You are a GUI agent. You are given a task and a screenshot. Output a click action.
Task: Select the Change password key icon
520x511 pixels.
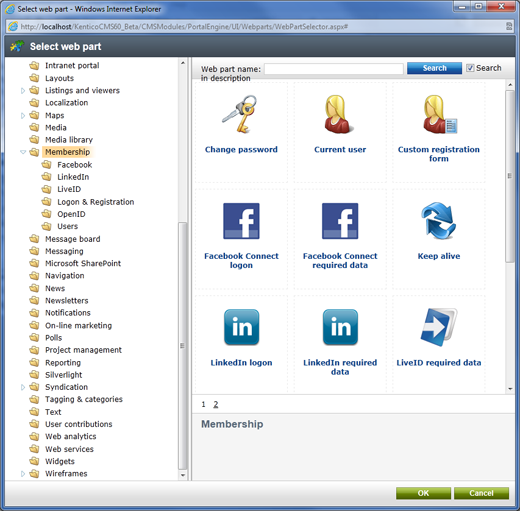pos(240,114)
